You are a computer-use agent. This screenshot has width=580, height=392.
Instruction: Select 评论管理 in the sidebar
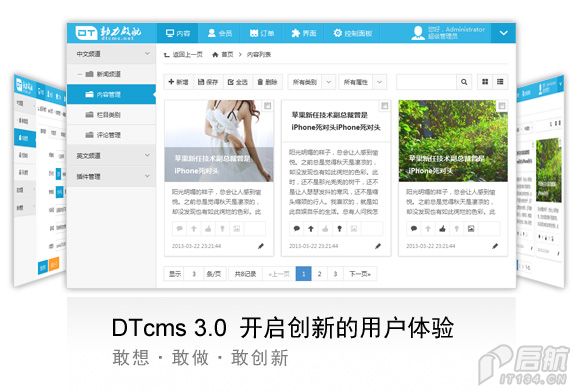[x=111, y=135]
